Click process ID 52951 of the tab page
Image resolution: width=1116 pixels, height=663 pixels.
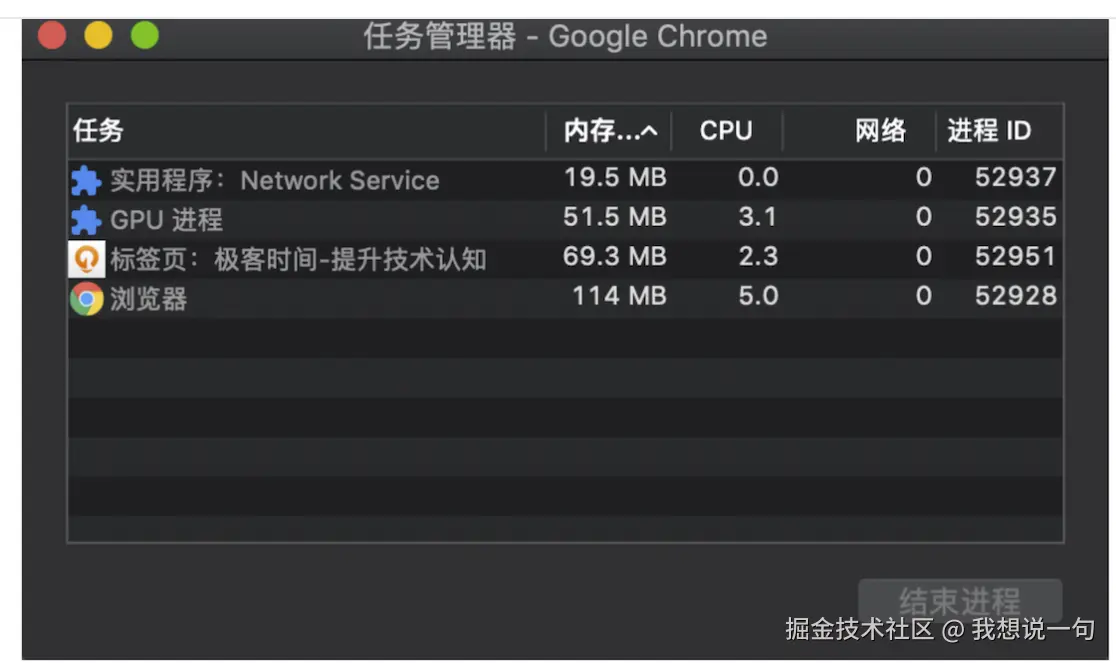tap(1016, 257)
